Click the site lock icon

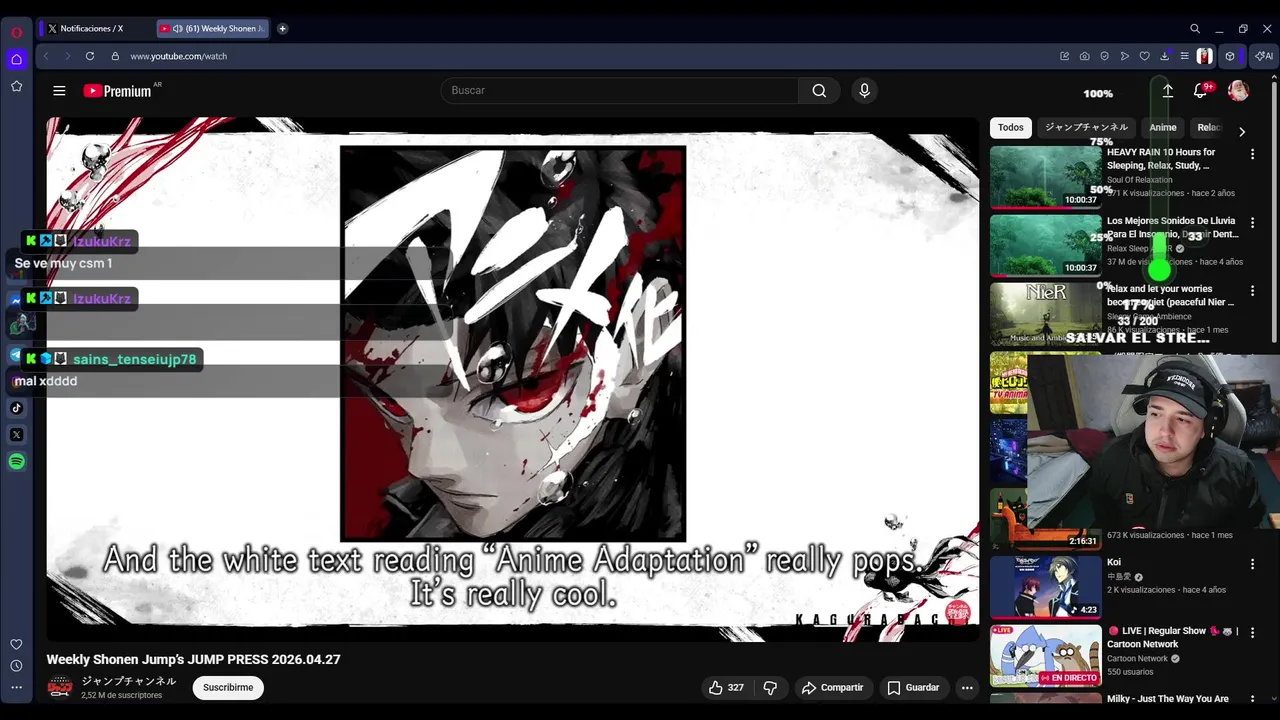coord(115,56)
